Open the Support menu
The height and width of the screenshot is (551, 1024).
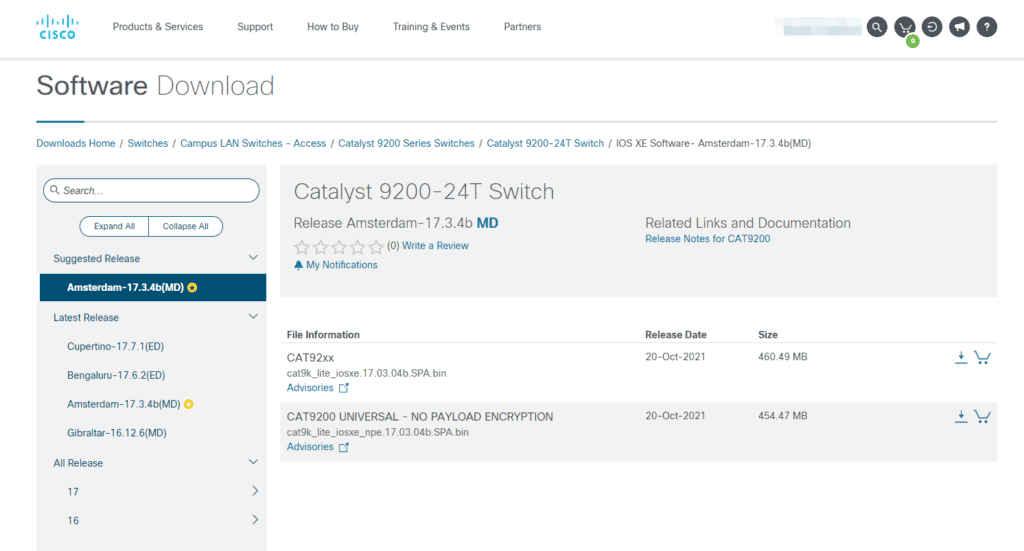(x=255, y=27)
